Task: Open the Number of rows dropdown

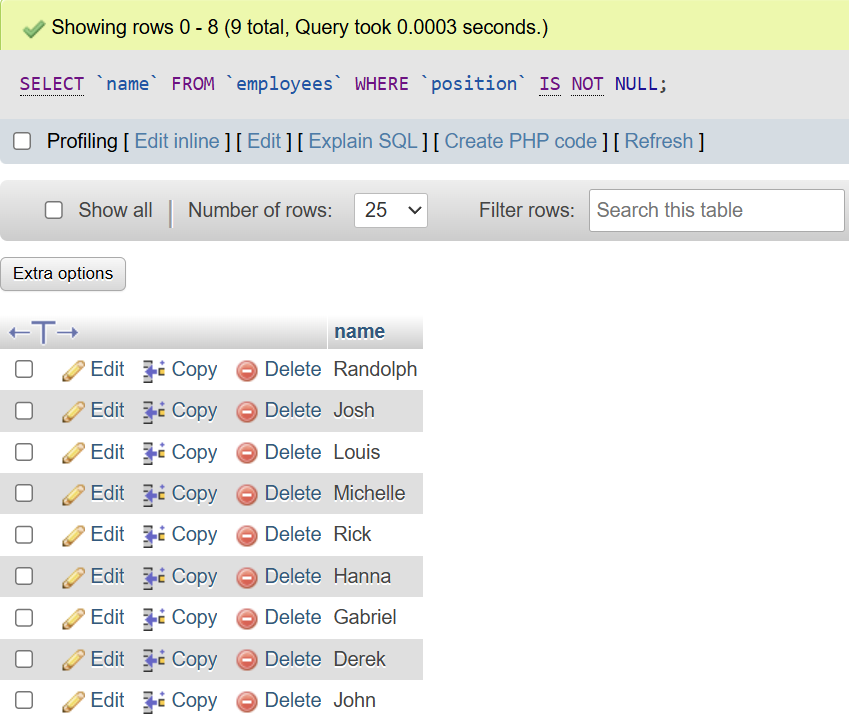Action: (x=390, y=210)
